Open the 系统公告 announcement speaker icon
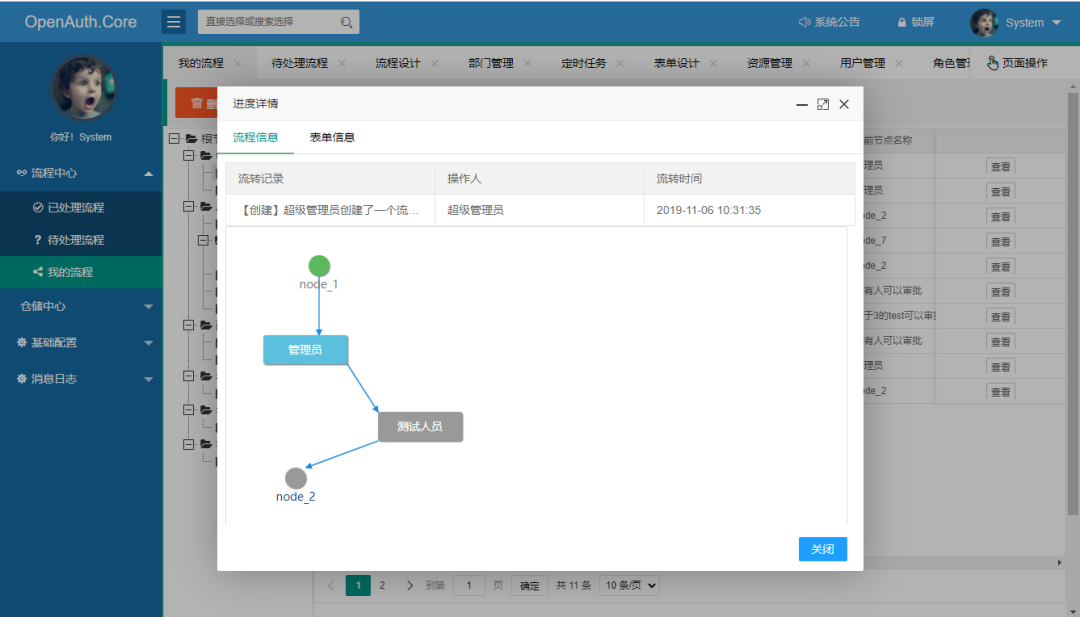The height and width of the screenshot is (617, 1080). click(804, 22)
